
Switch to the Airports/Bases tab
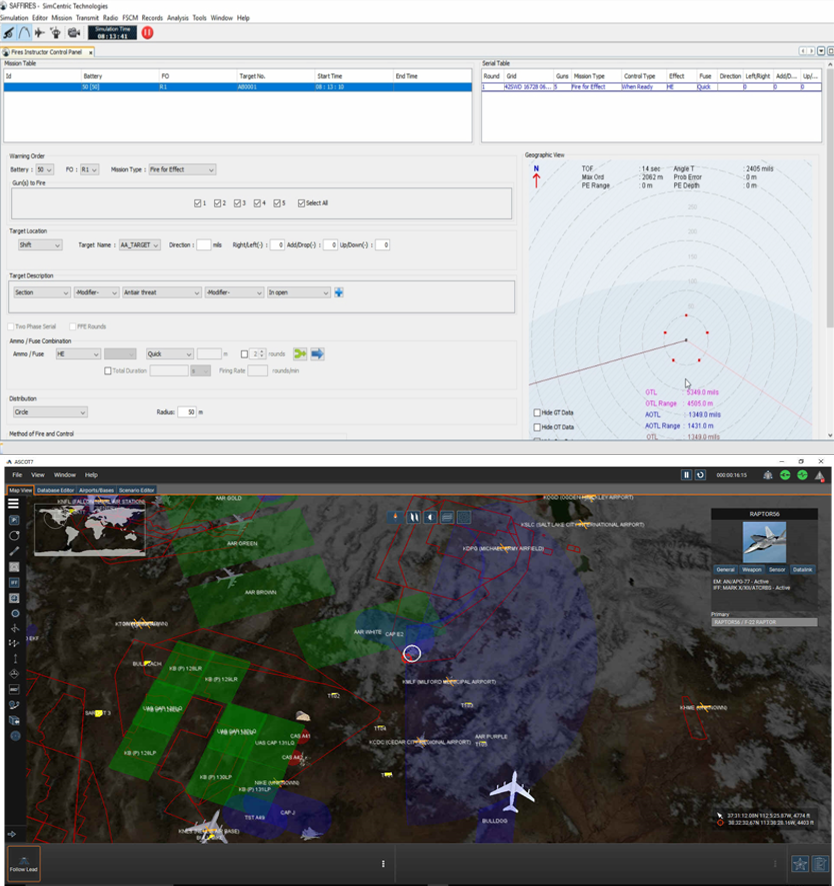click(x=96, y=490)
